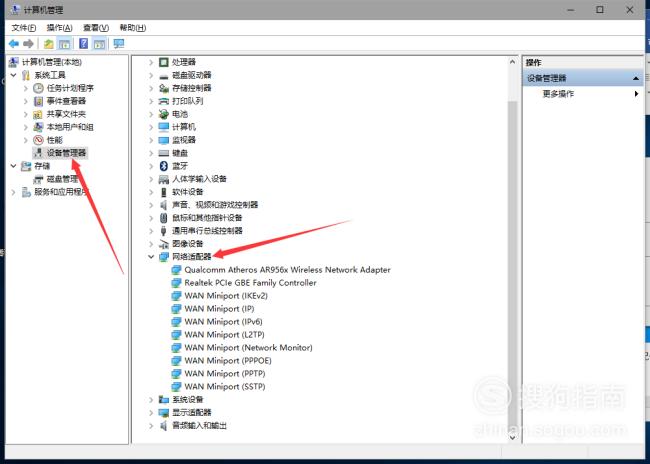
Task: Click the shared folders (共享文件夹) icon
Action: coord(38,114)
